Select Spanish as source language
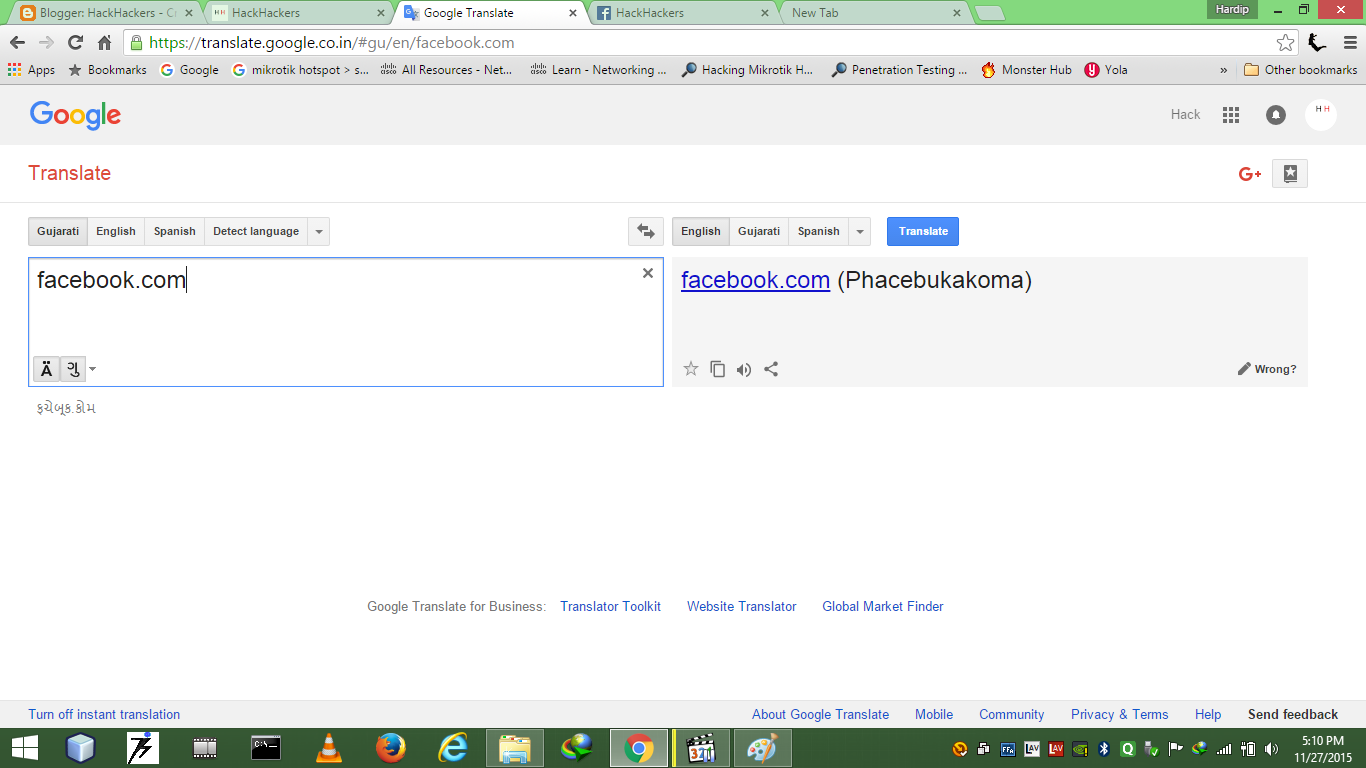1366x768 pixels. coord(175,231)
